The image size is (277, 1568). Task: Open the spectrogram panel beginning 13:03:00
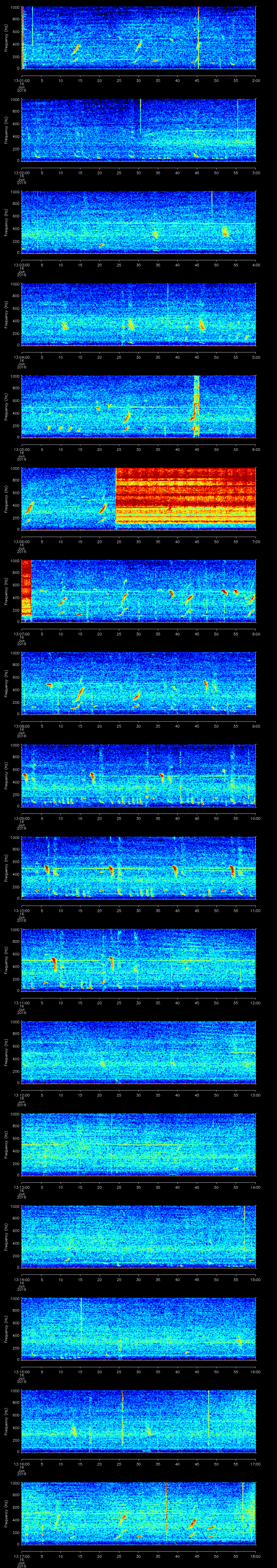pos(138,223)
